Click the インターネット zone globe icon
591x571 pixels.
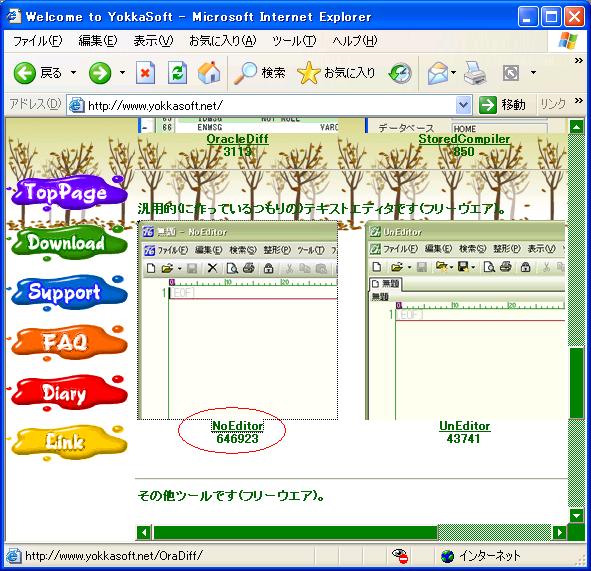click(447, 556)
